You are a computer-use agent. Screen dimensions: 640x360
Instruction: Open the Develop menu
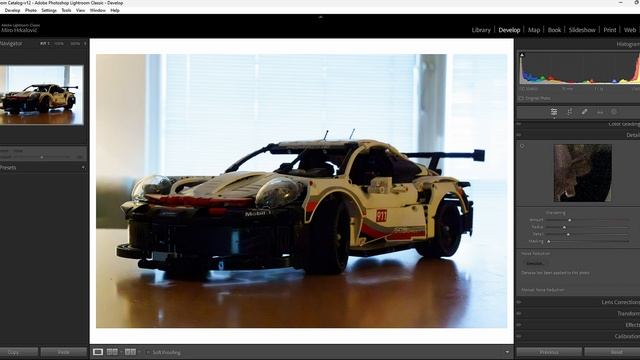pyautogui.click(x=12, y=11)
